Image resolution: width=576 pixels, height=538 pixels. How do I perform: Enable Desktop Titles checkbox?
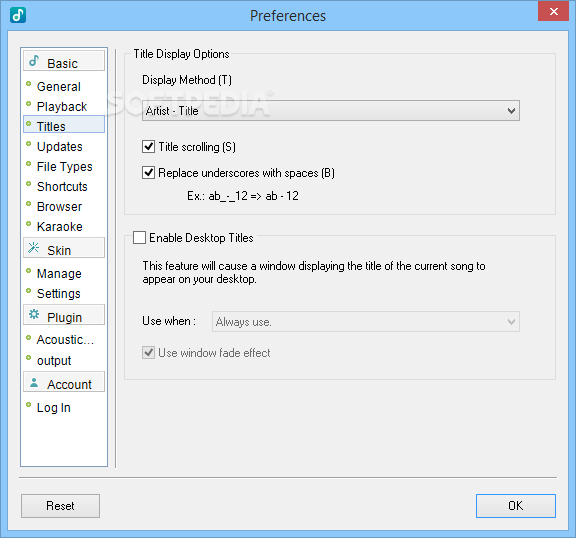pos(139,238)
